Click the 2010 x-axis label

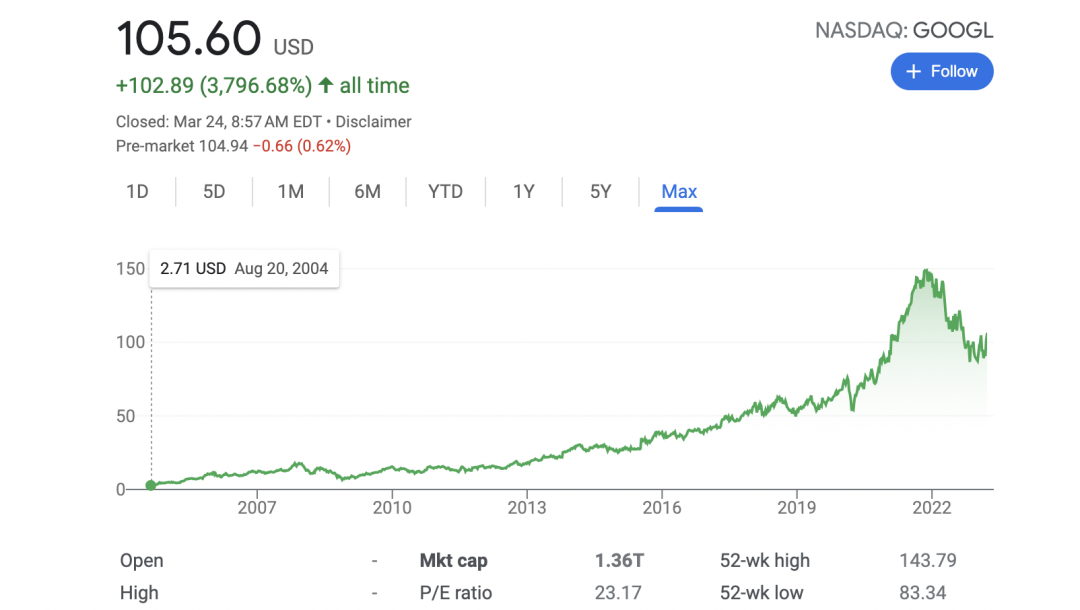392,508
